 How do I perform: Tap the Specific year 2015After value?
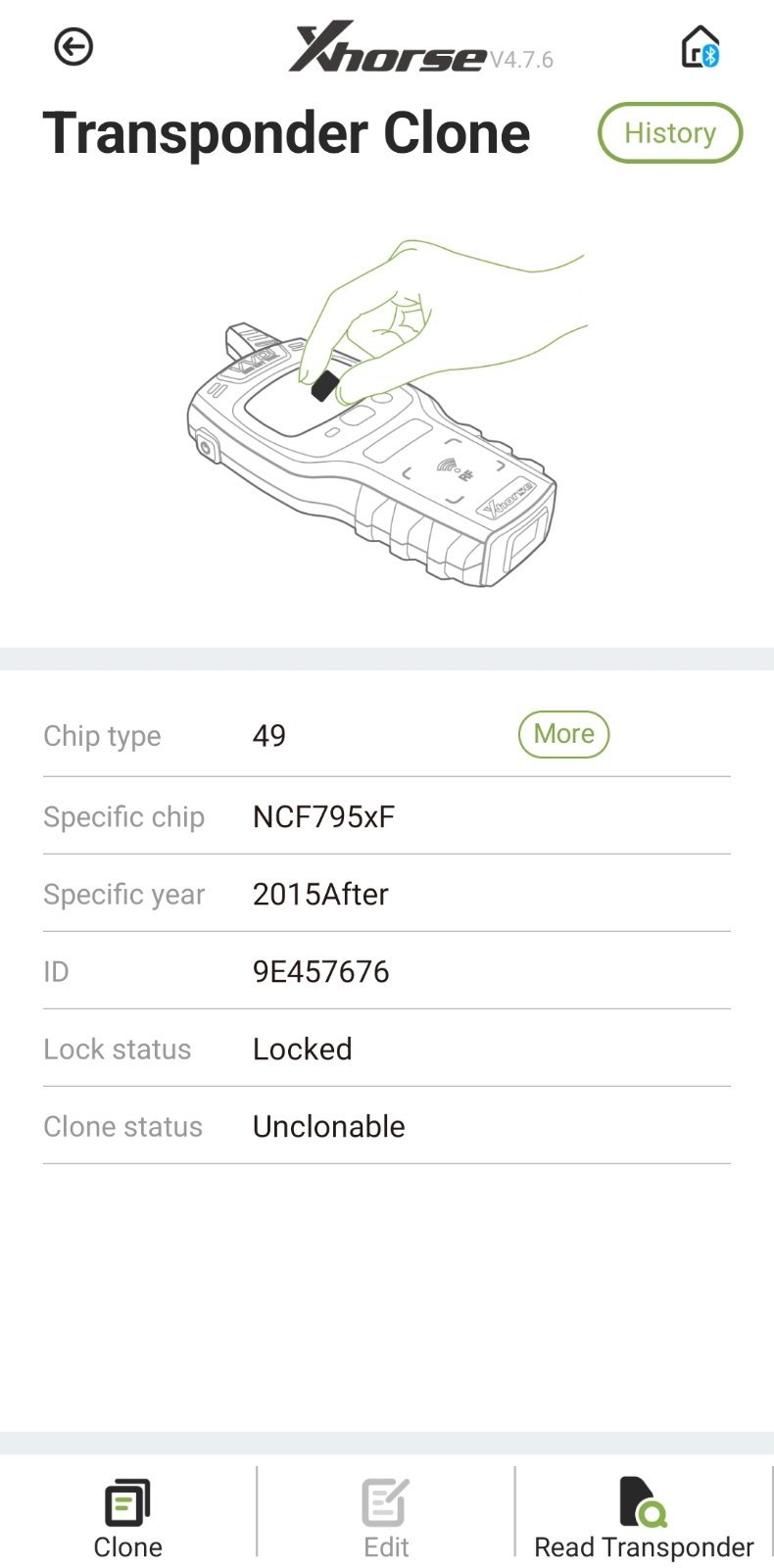[x=320, y=894]
